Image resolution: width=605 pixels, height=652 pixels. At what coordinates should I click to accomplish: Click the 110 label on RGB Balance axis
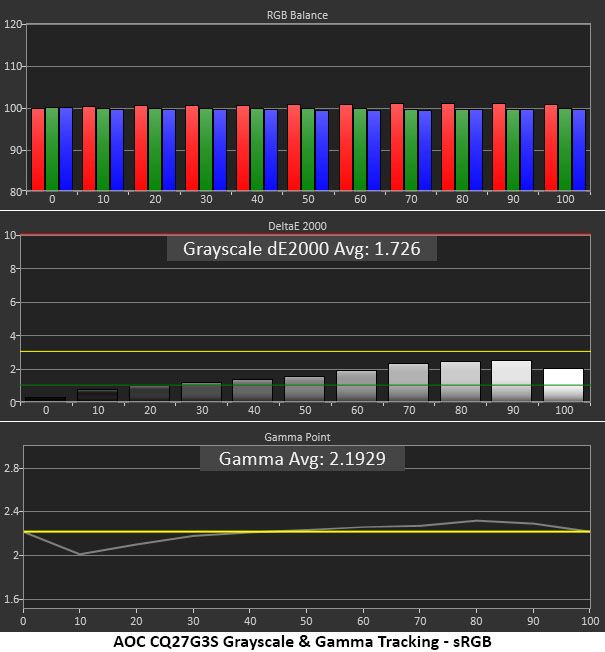point(13,66)
